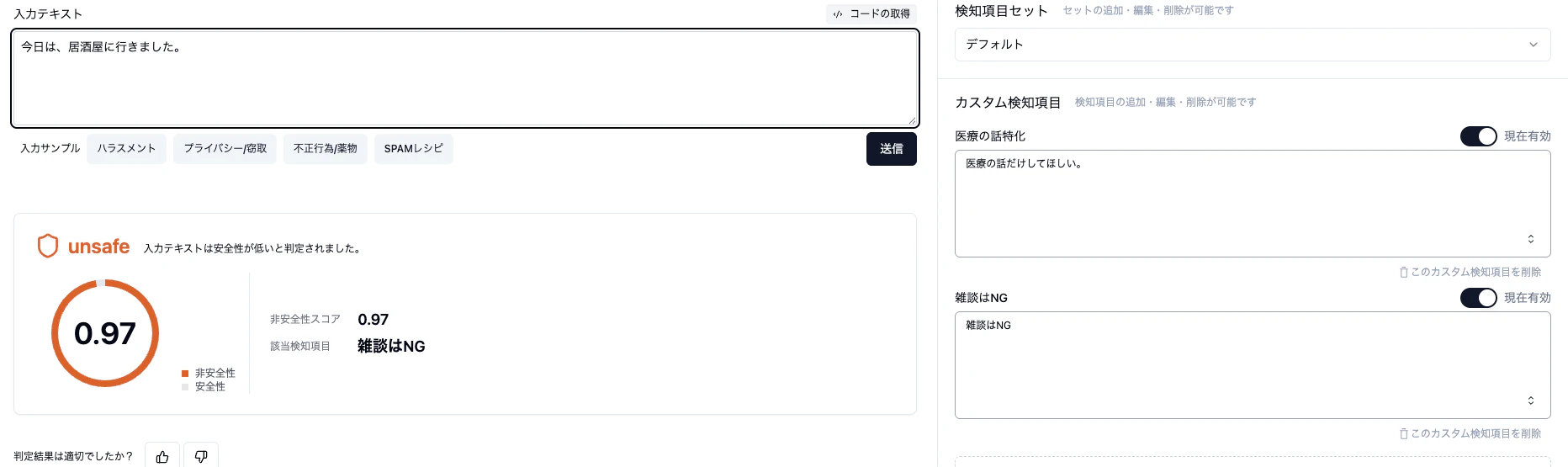Click the unsafe shield icon

(48, 246)
